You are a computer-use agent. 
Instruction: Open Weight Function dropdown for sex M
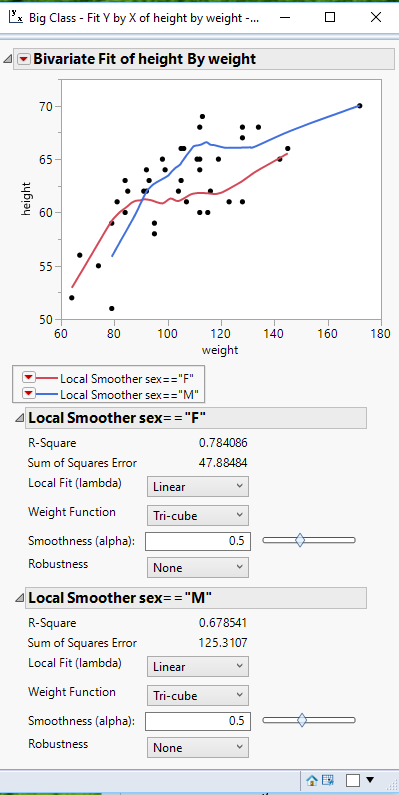click(198, 696)
